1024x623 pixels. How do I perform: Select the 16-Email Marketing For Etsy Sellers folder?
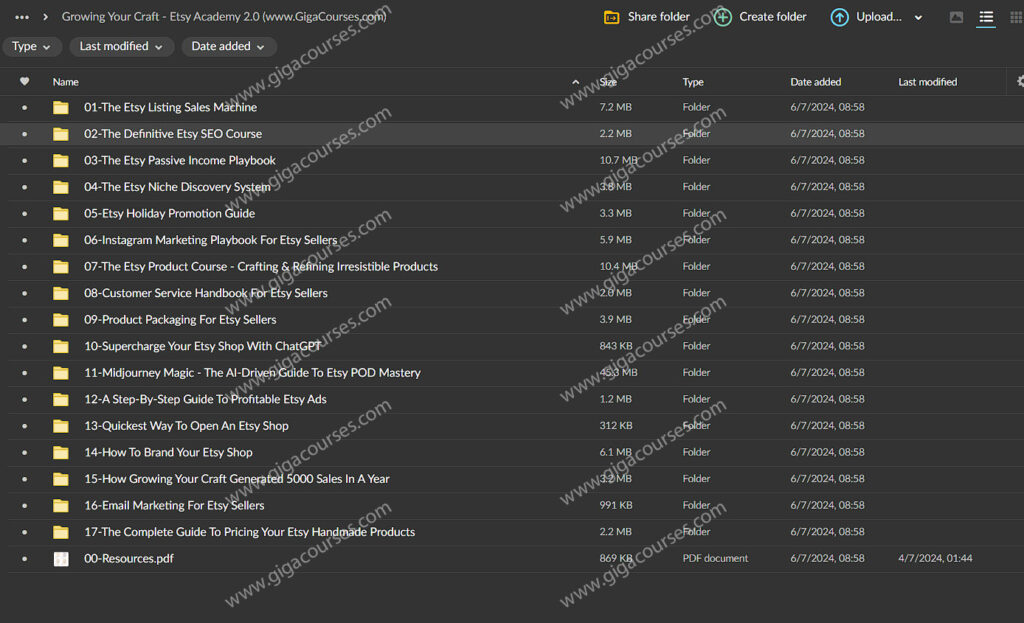[x=174, y=506]
